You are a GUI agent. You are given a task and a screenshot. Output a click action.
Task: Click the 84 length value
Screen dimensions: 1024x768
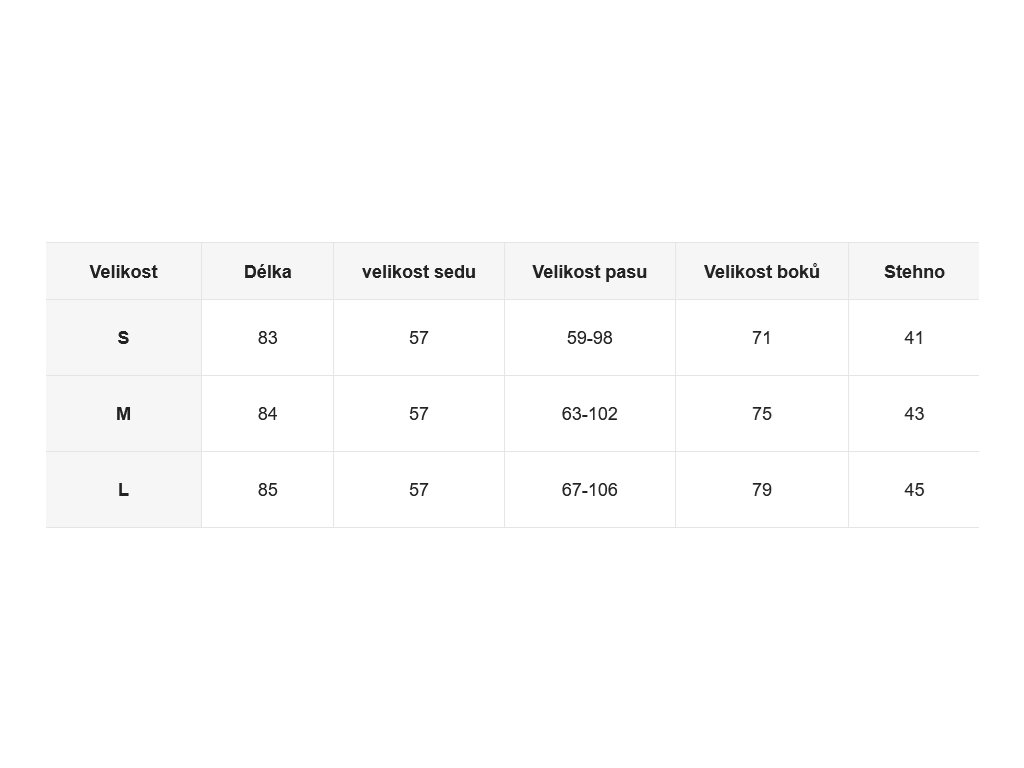(268, 413)
